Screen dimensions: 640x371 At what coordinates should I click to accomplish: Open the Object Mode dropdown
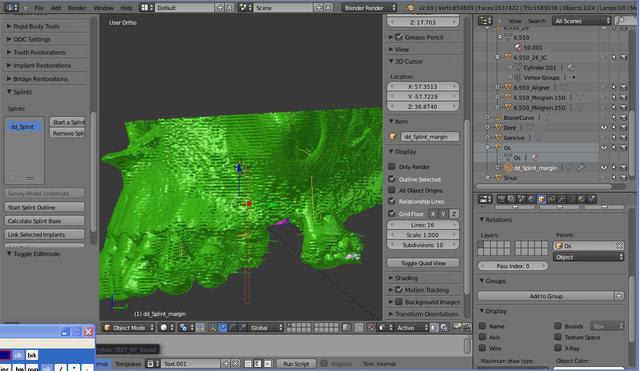click(129, 327)
